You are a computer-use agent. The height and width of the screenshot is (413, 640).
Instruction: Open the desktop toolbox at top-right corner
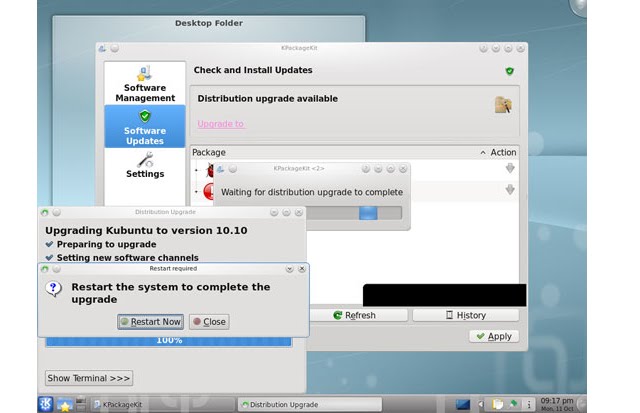pos(578,6)
